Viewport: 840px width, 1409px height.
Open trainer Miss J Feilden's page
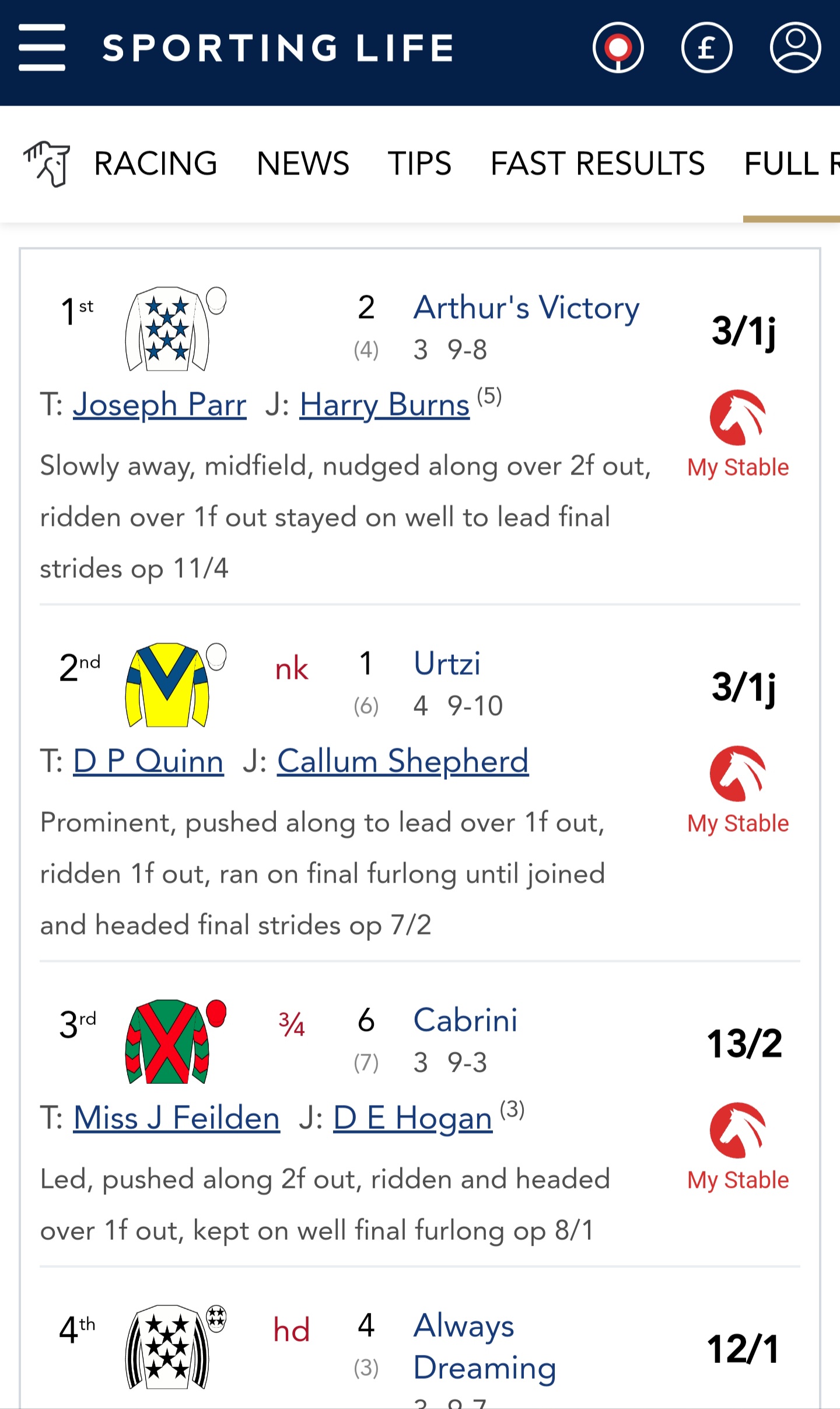176,1118
